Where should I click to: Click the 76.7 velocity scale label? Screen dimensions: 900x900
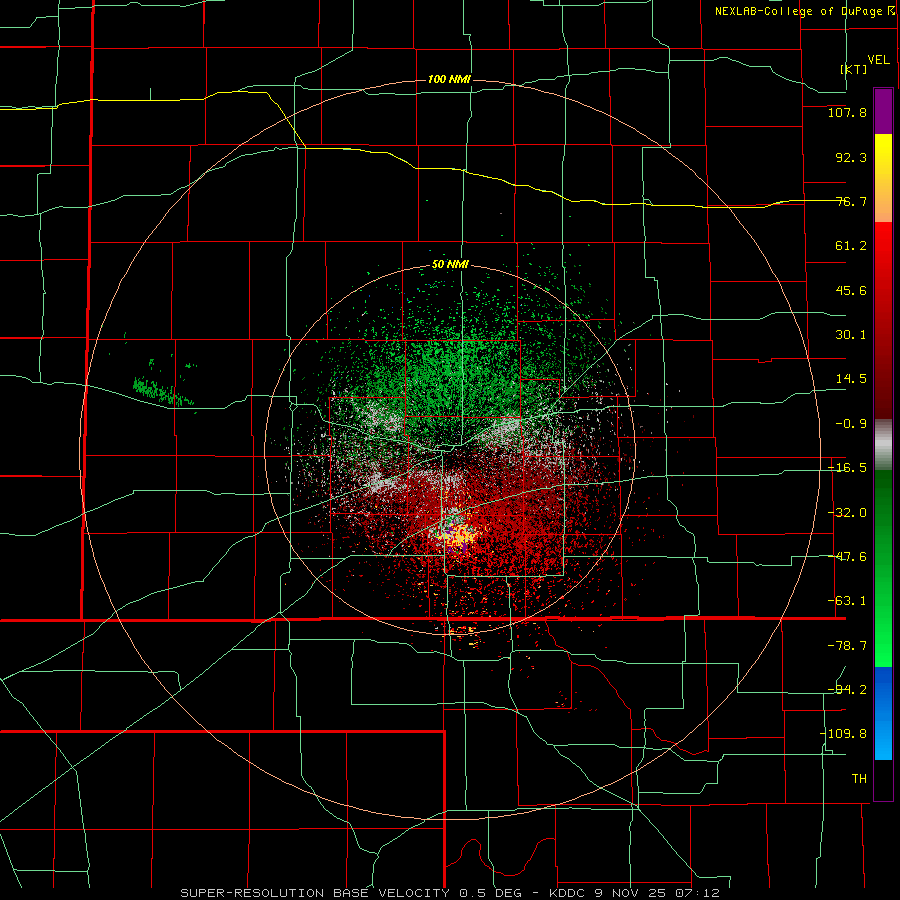(x=851, y=201)
